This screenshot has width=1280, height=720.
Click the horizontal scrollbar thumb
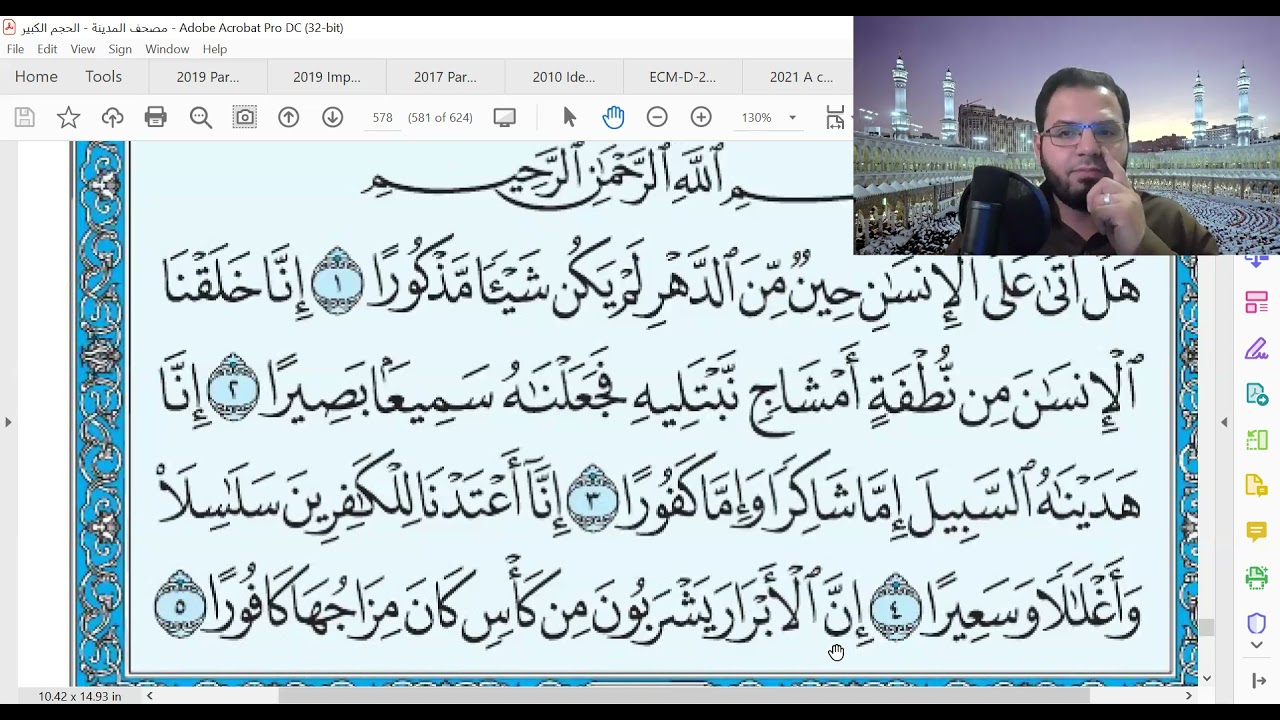(x=684, y=696)
